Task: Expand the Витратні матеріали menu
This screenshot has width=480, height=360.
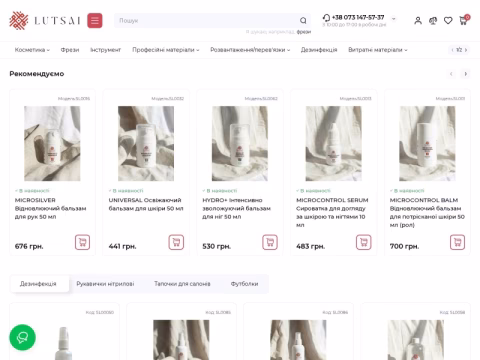Action: 378,50
